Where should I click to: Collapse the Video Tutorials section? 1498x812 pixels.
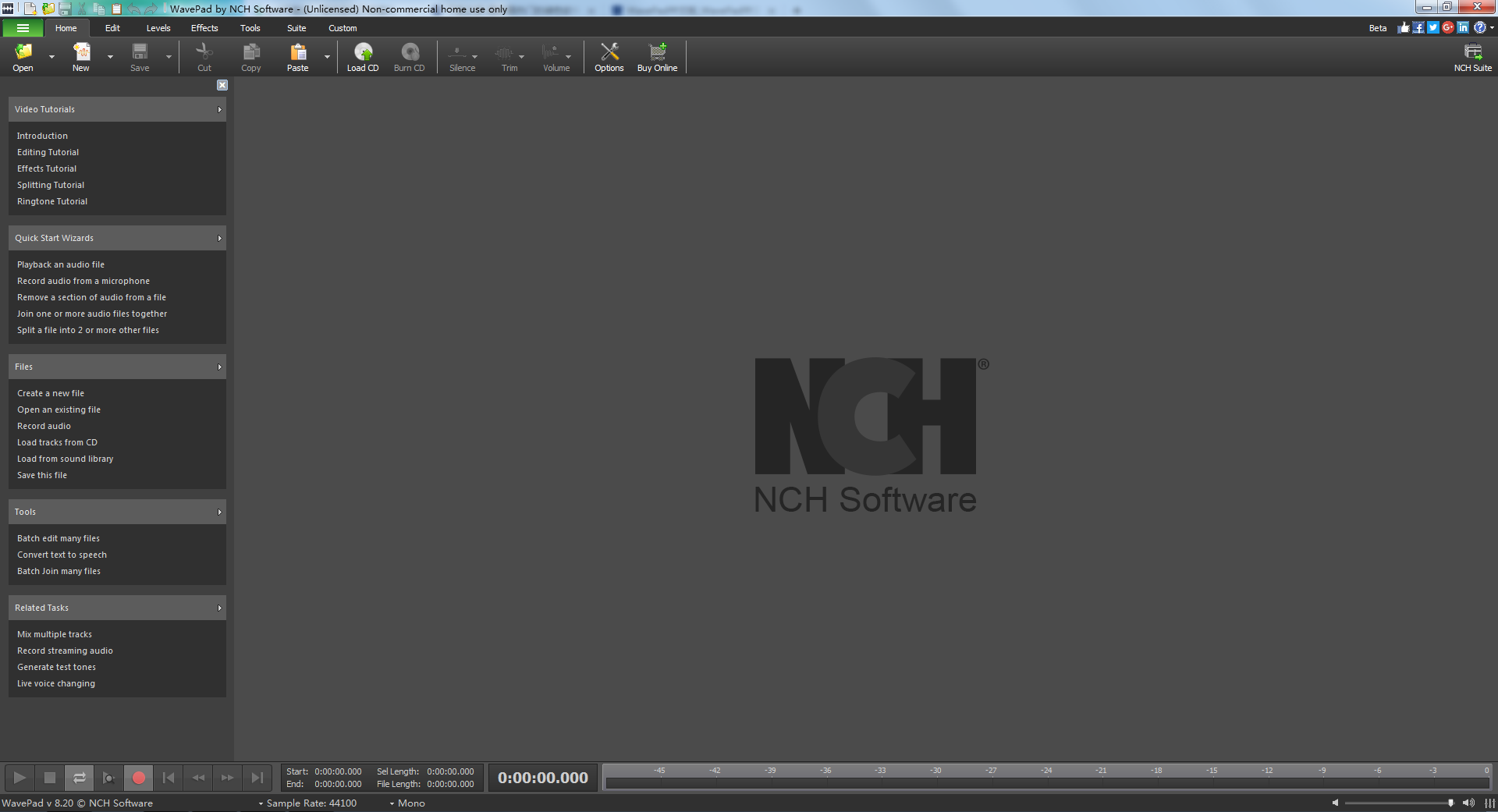pos(219,110)
